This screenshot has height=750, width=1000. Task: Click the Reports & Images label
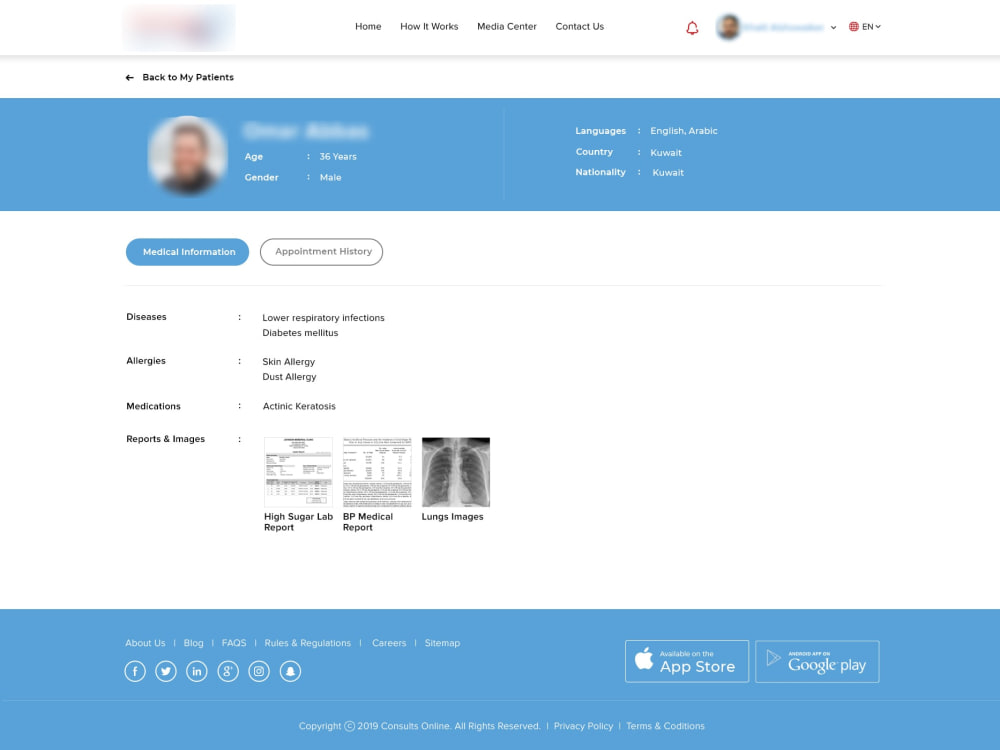click(x=166, y=439)
